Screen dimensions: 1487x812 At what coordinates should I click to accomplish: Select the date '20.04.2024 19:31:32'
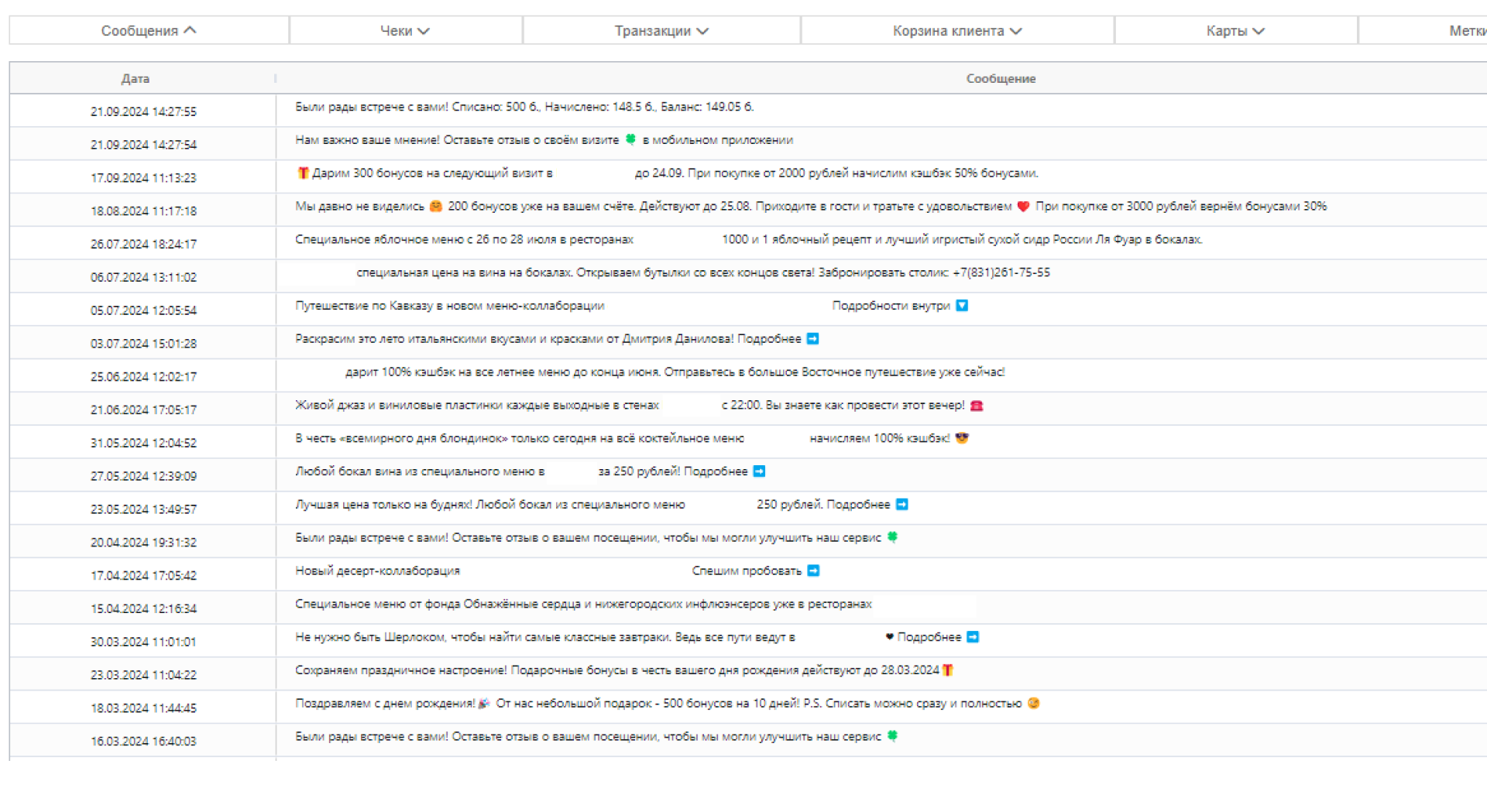click(143, 543)
